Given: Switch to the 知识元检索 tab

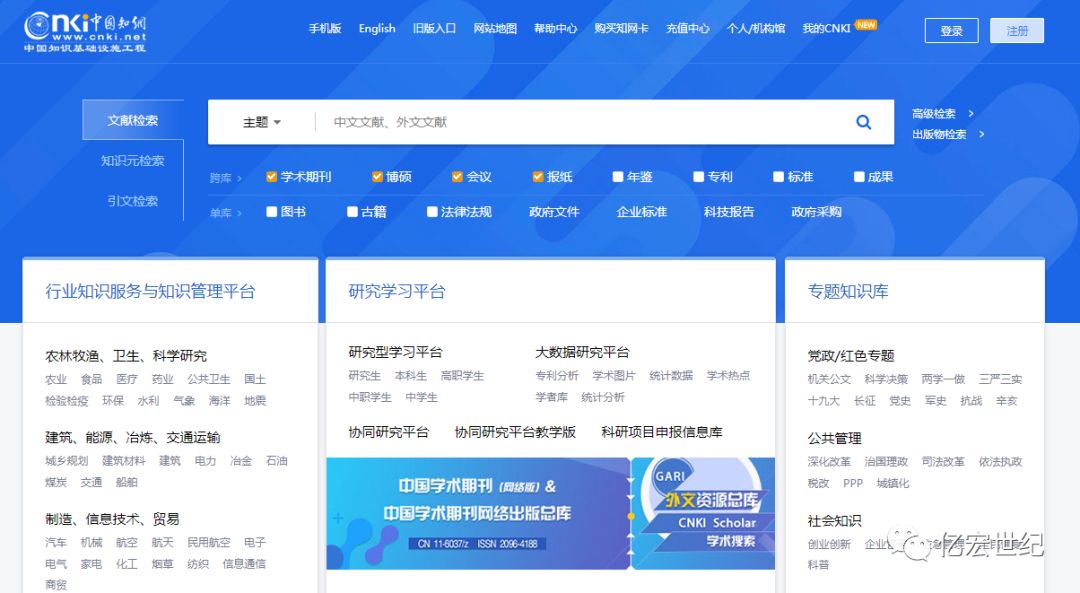Looking at the screenshot, I should pos(135,160).
